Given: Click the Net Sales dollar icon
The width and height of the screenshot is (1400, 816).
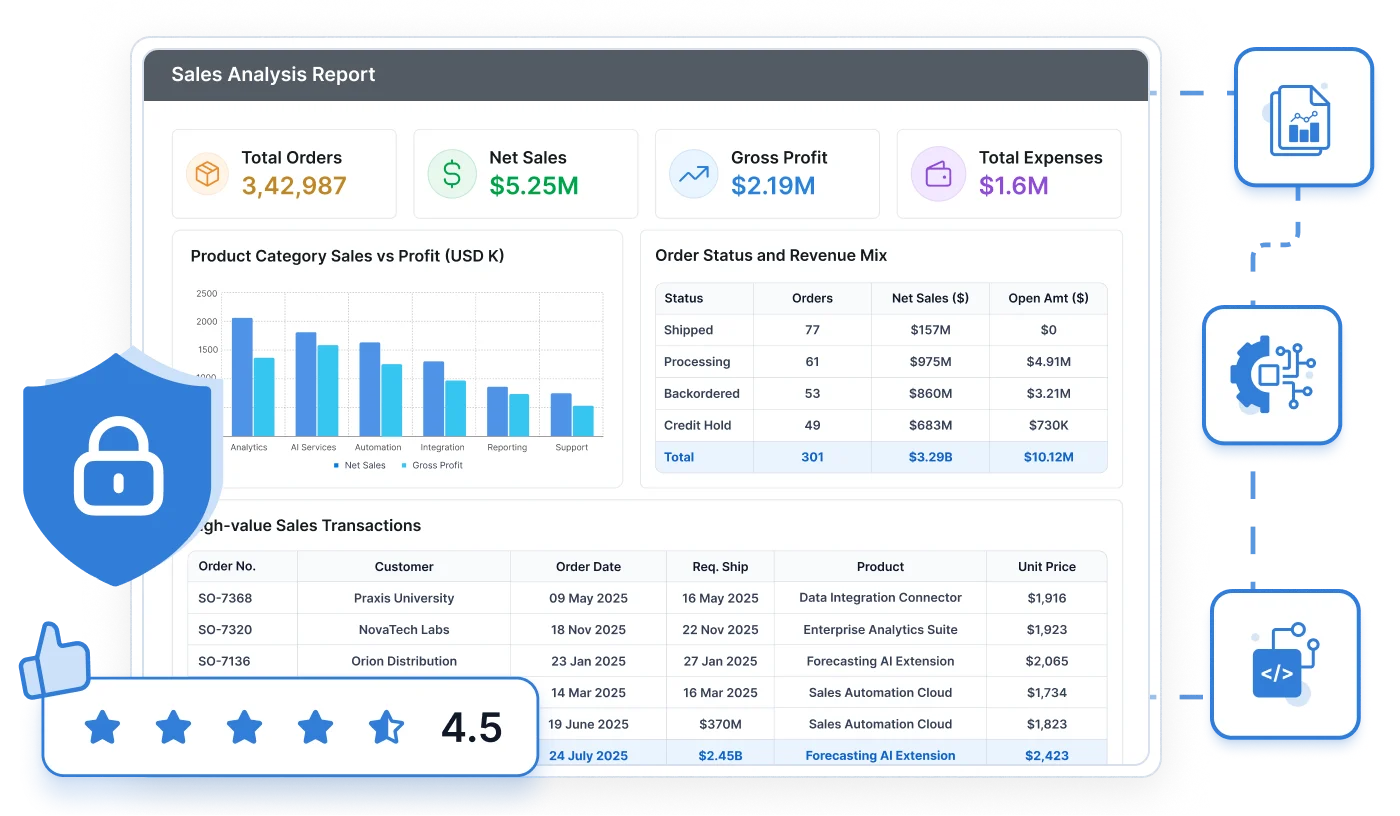Looking at the screenshot, I should coord(452,174).
